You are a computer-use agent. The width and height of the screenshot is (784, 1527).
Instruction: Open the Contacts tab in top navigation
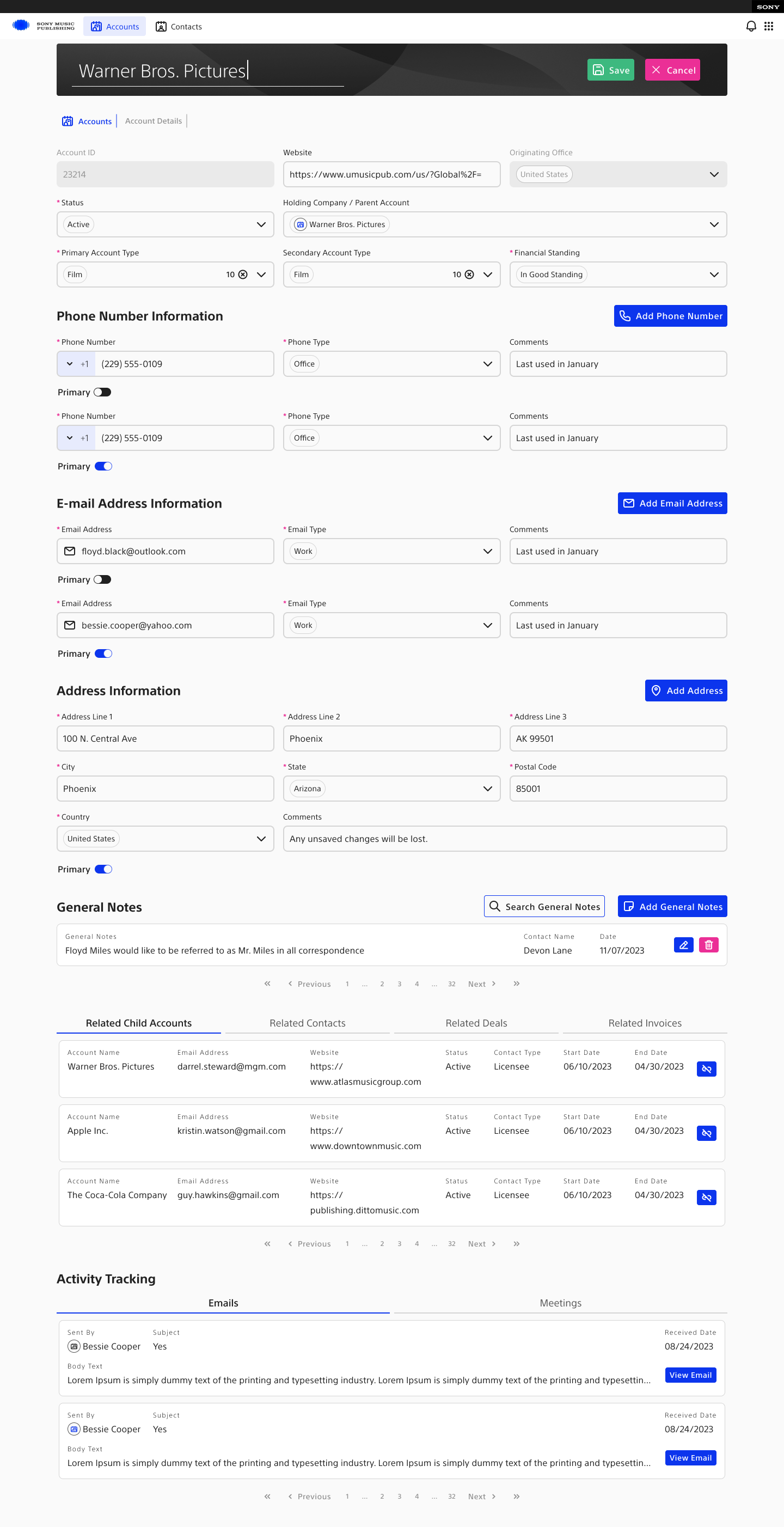[179, 27]
